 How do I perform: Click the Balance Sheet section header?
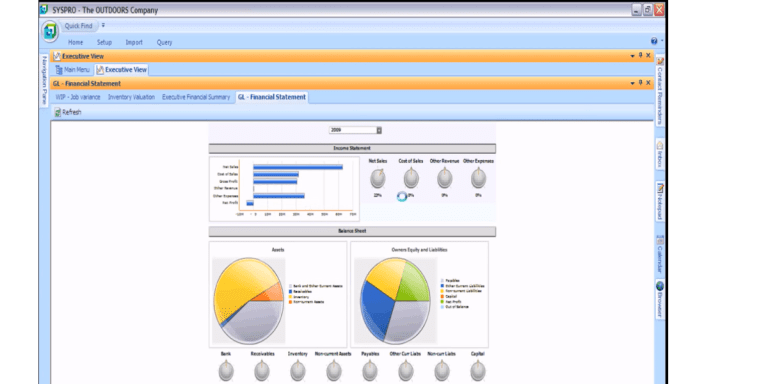click(352, 231)
